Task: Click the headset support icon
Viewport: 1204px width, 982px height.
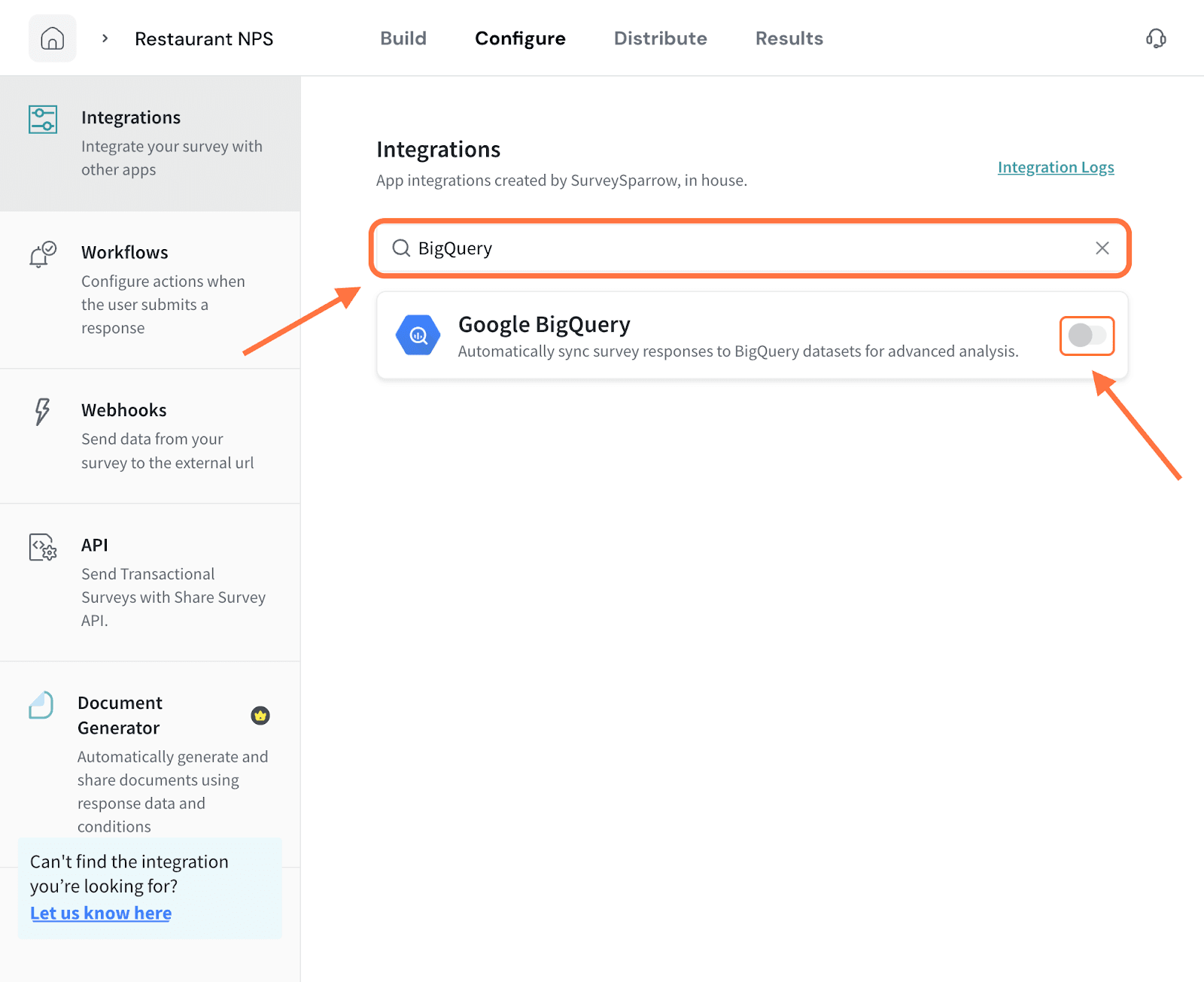Action: point(1156,38)
